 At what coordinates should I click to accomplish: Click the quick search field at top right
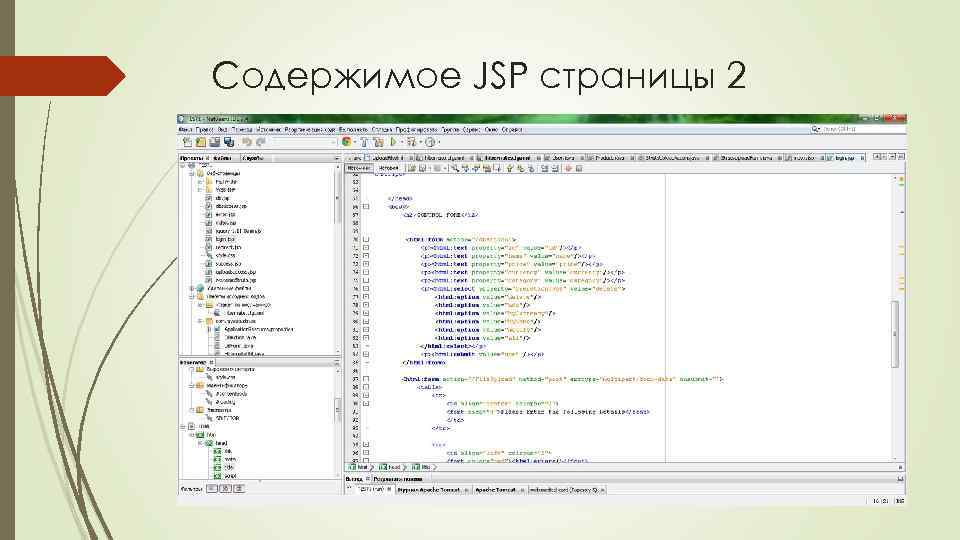click(x=858, y=130)
